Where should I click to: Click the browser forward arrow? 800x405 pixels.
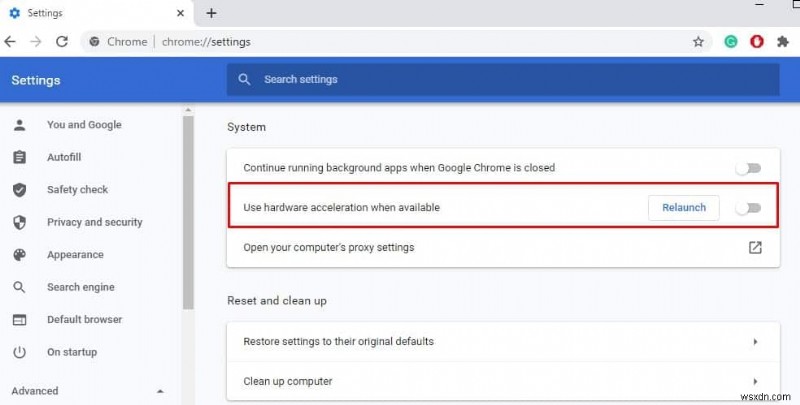click(36, 42)
